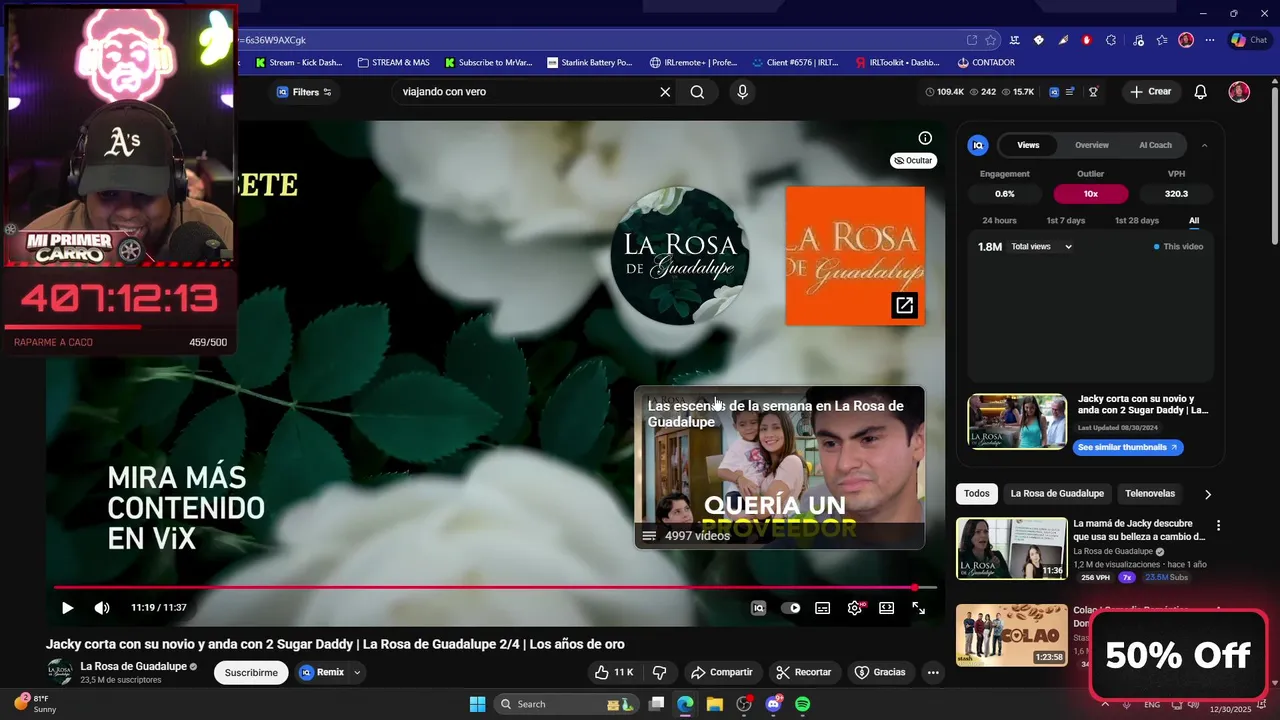Select 1st 7 days range
1280x720 pixels.
[x=1065, y=221]
